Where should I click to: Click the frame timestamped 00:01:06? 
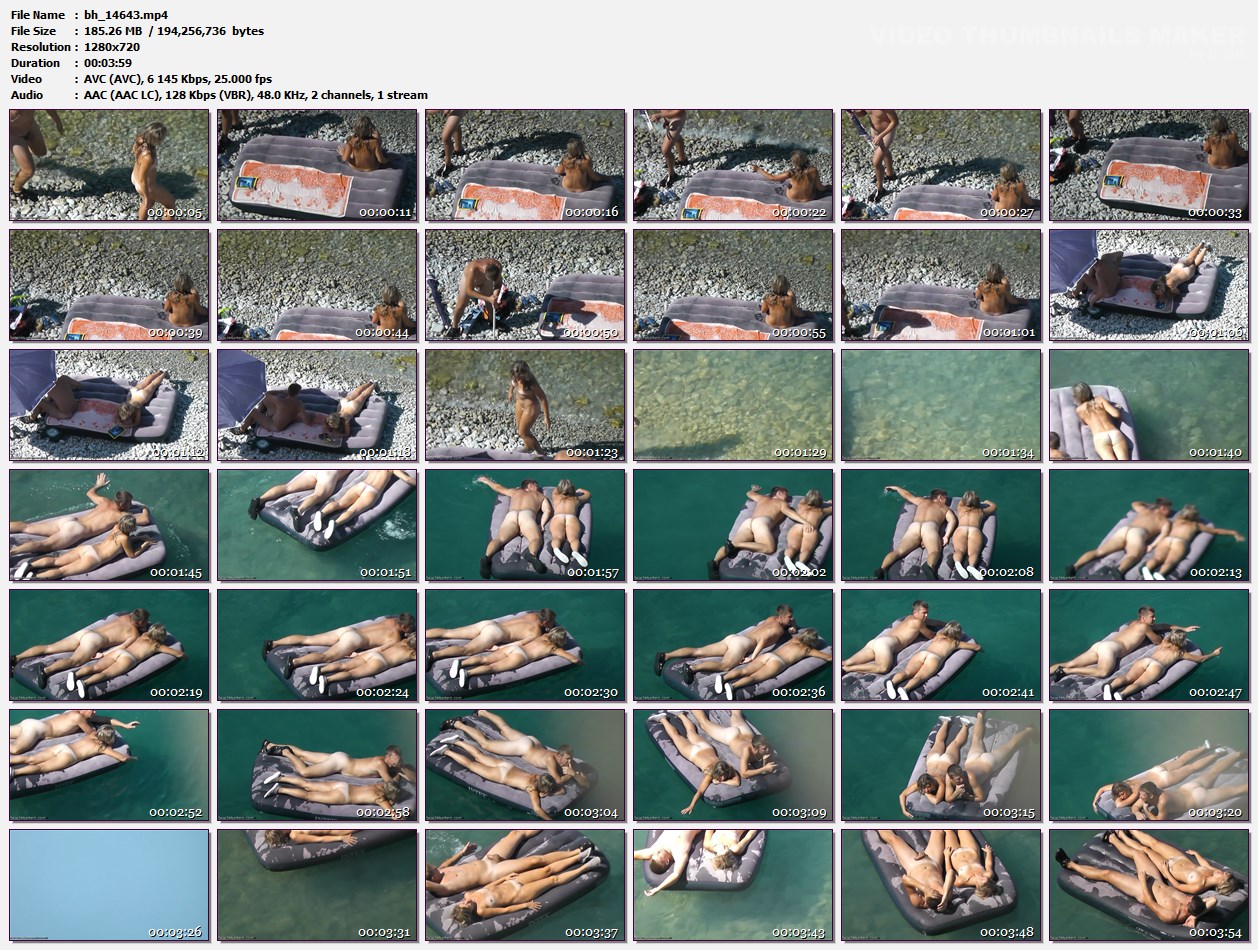point(1149,285)
